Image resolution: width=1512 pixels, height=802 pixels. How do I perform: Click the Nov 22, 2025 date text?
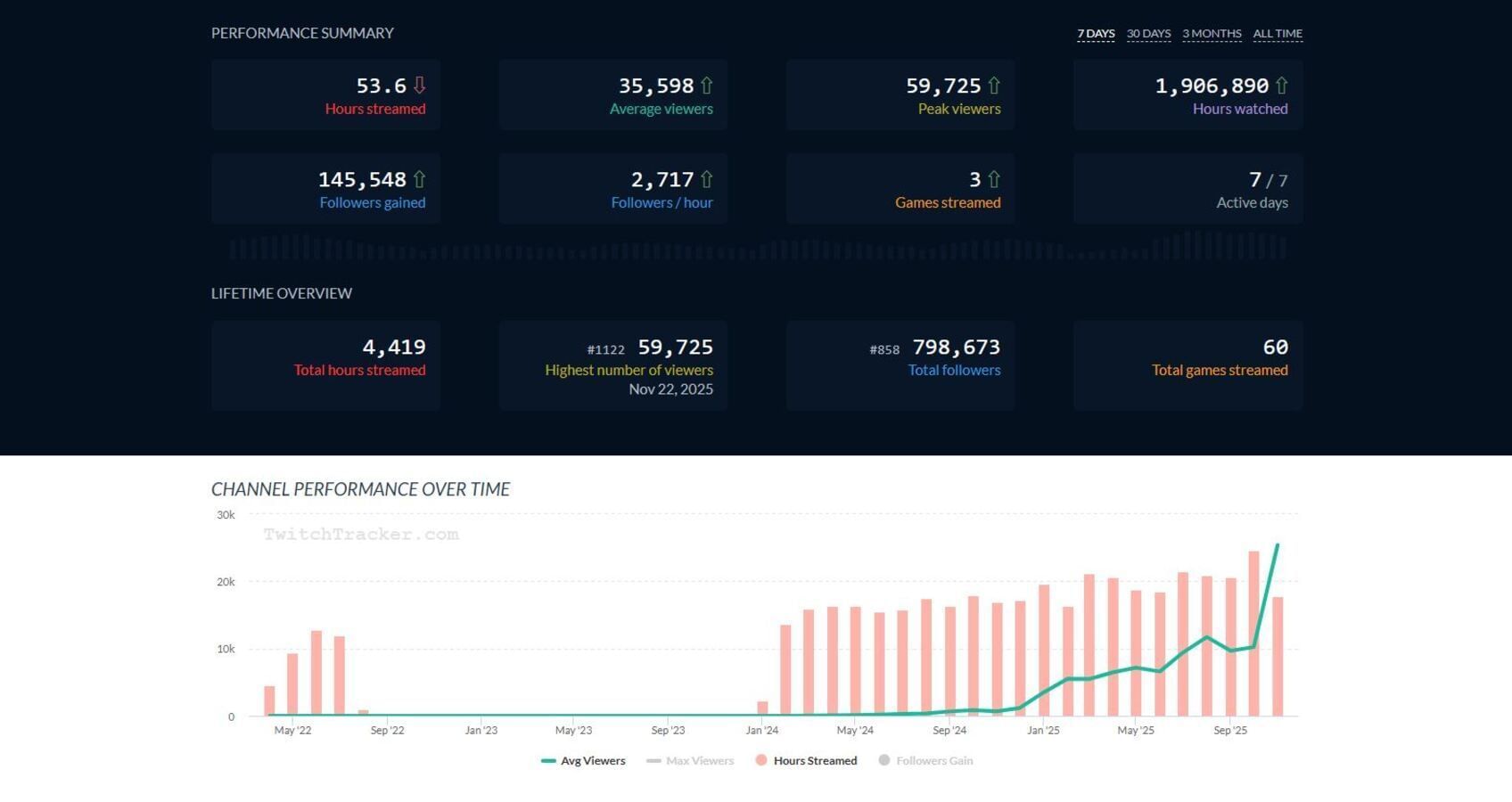pyautogui.click(x=671, y=389)
